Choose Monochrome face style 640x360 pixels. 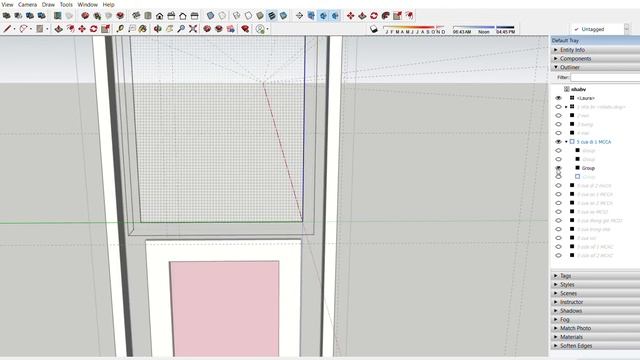[x=283, y=16]
